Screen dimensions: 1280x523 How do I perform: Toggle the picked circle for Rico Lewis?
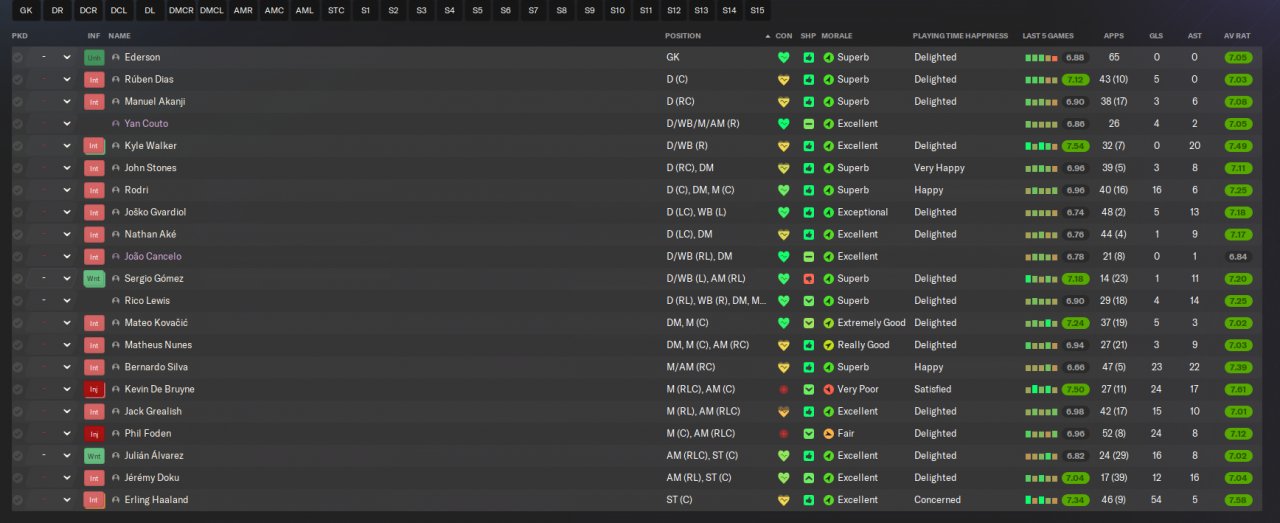click(18, 300)
